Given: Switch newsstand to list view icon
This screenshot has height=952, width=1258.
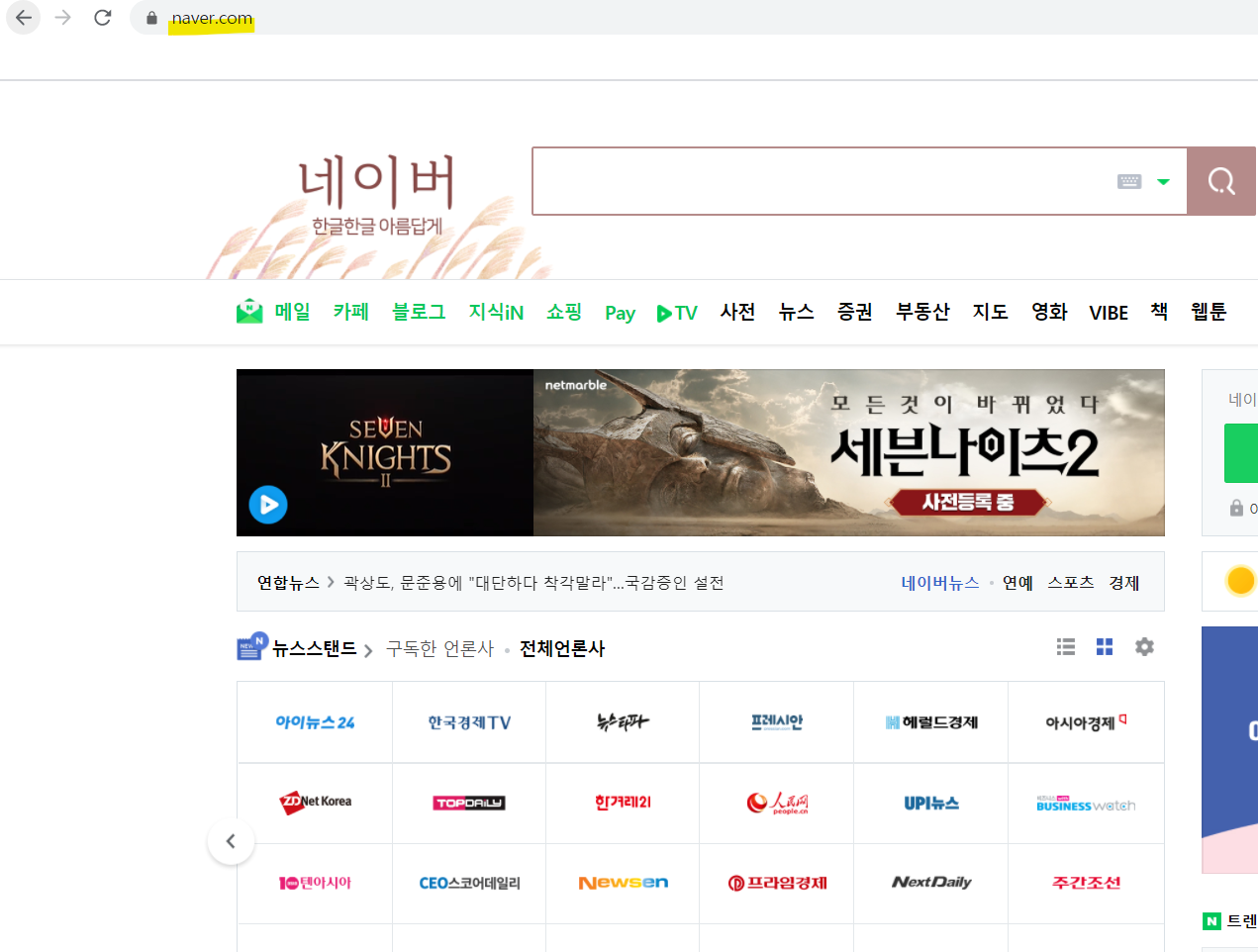Looking at the screenshot, I should click(x=1066, y=647).
